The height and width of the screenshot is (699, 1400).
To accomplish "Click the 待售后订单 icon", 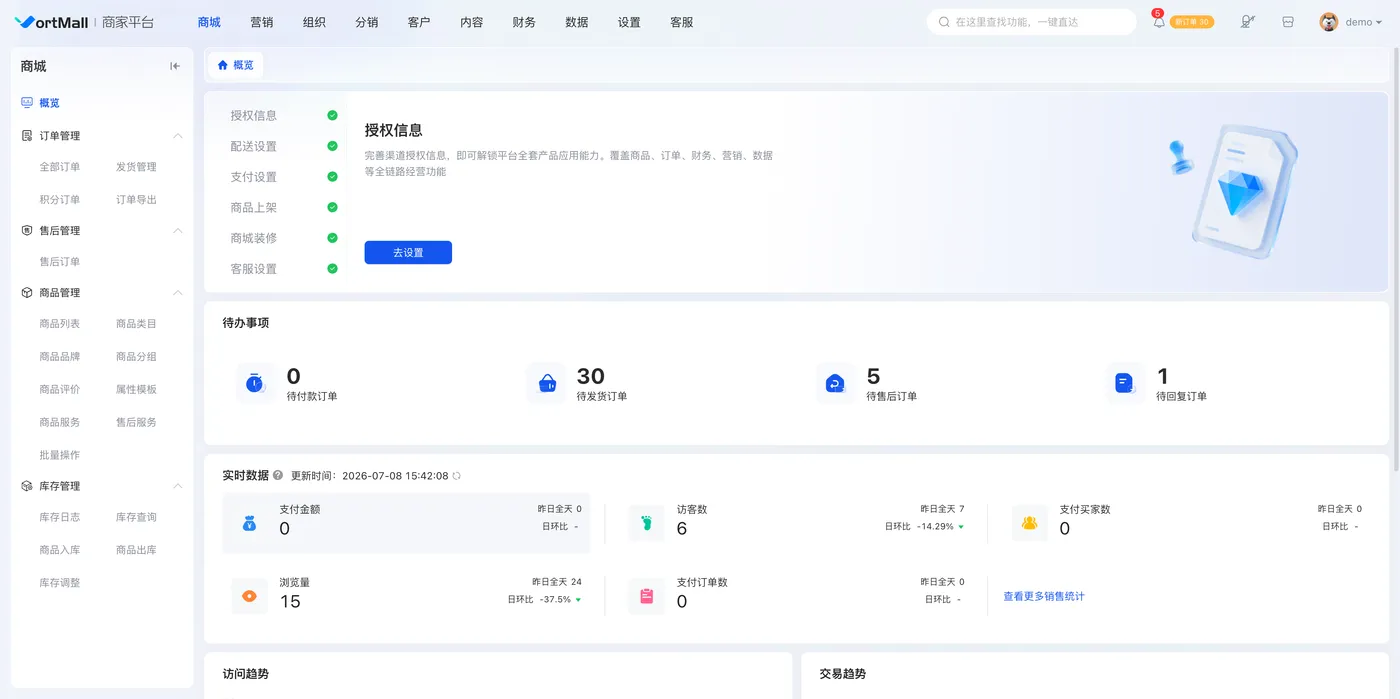I will 836,383.
